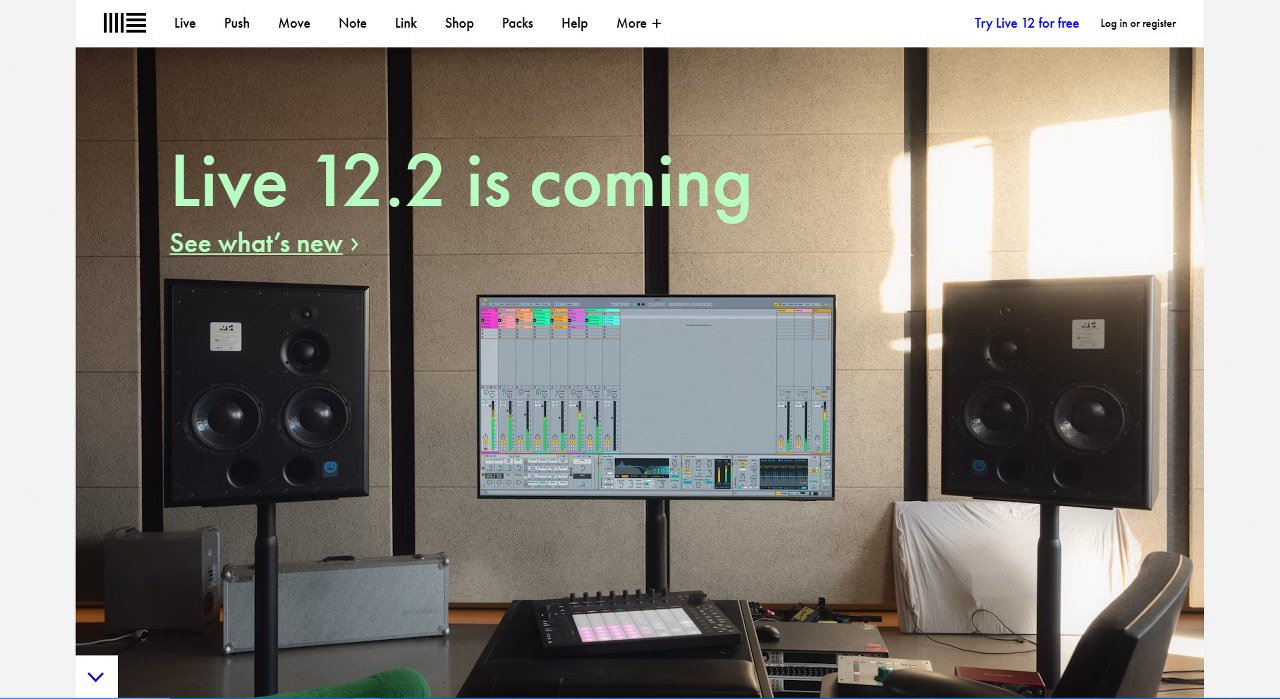Viewport: 1280px width, 699px height.
Task: Click Log in or register
Action: 1138,23
